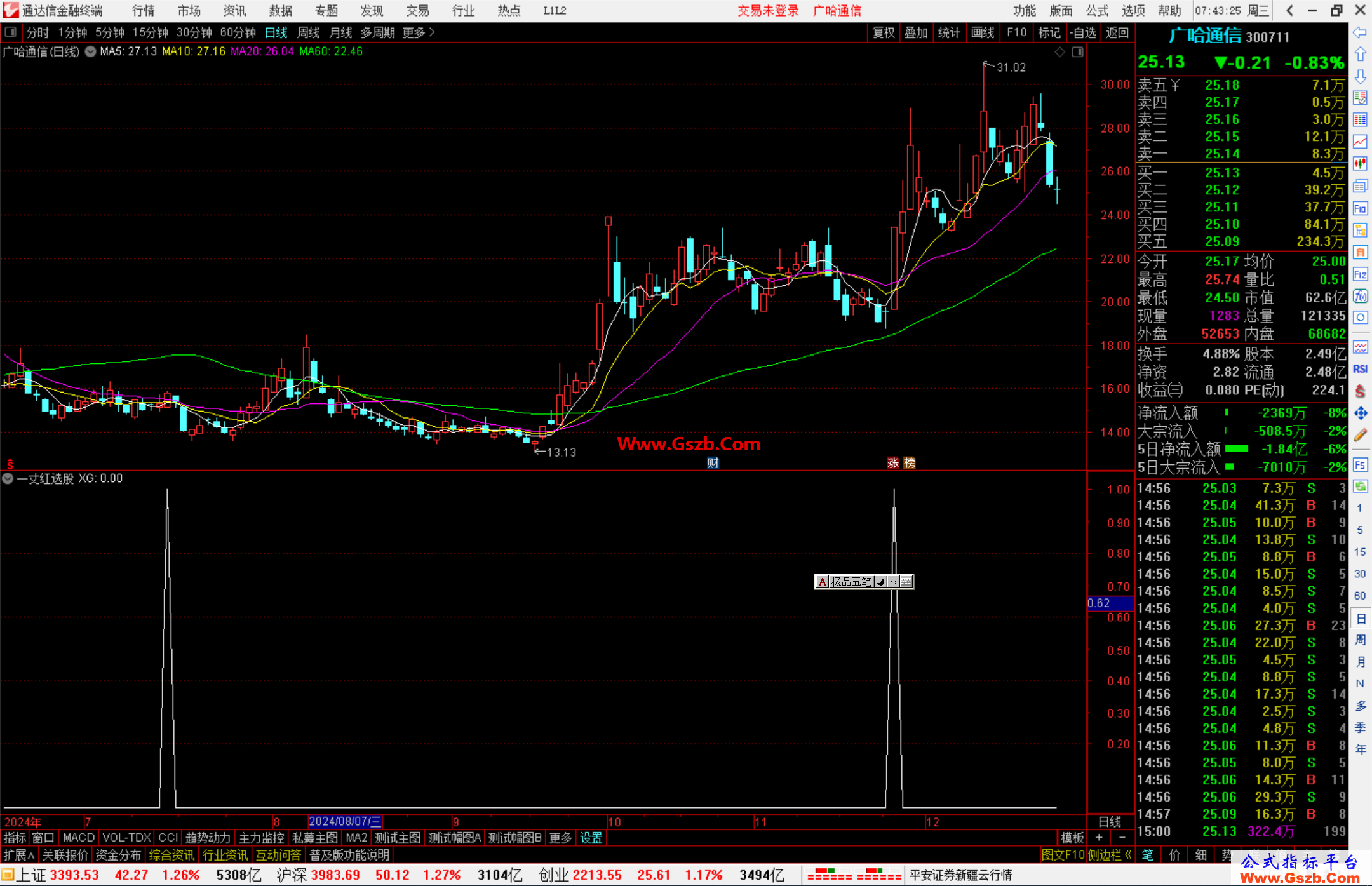Click the 2024/08/07 date marker on timeline

tap(345, 822)
